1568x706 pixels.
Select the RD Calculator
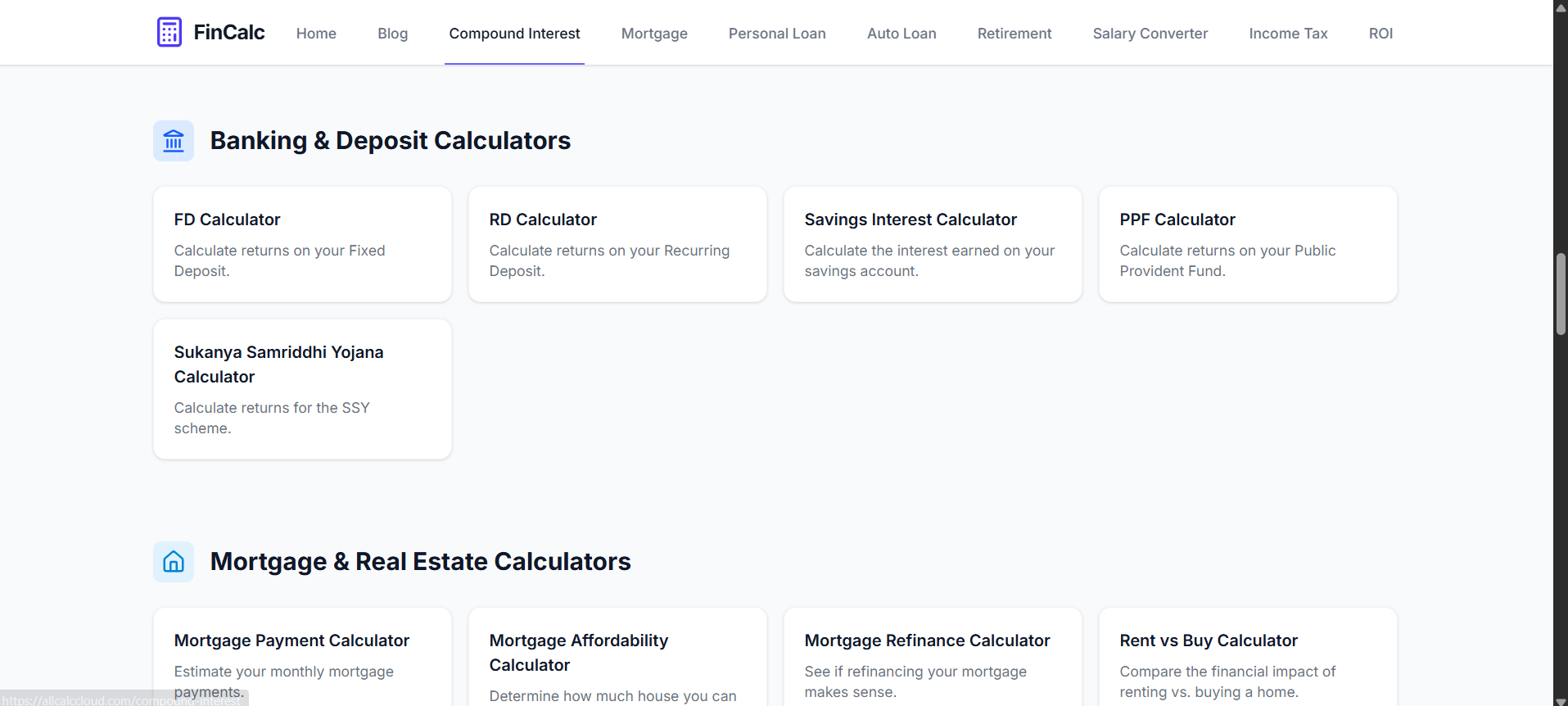click(x=617, y=243)
